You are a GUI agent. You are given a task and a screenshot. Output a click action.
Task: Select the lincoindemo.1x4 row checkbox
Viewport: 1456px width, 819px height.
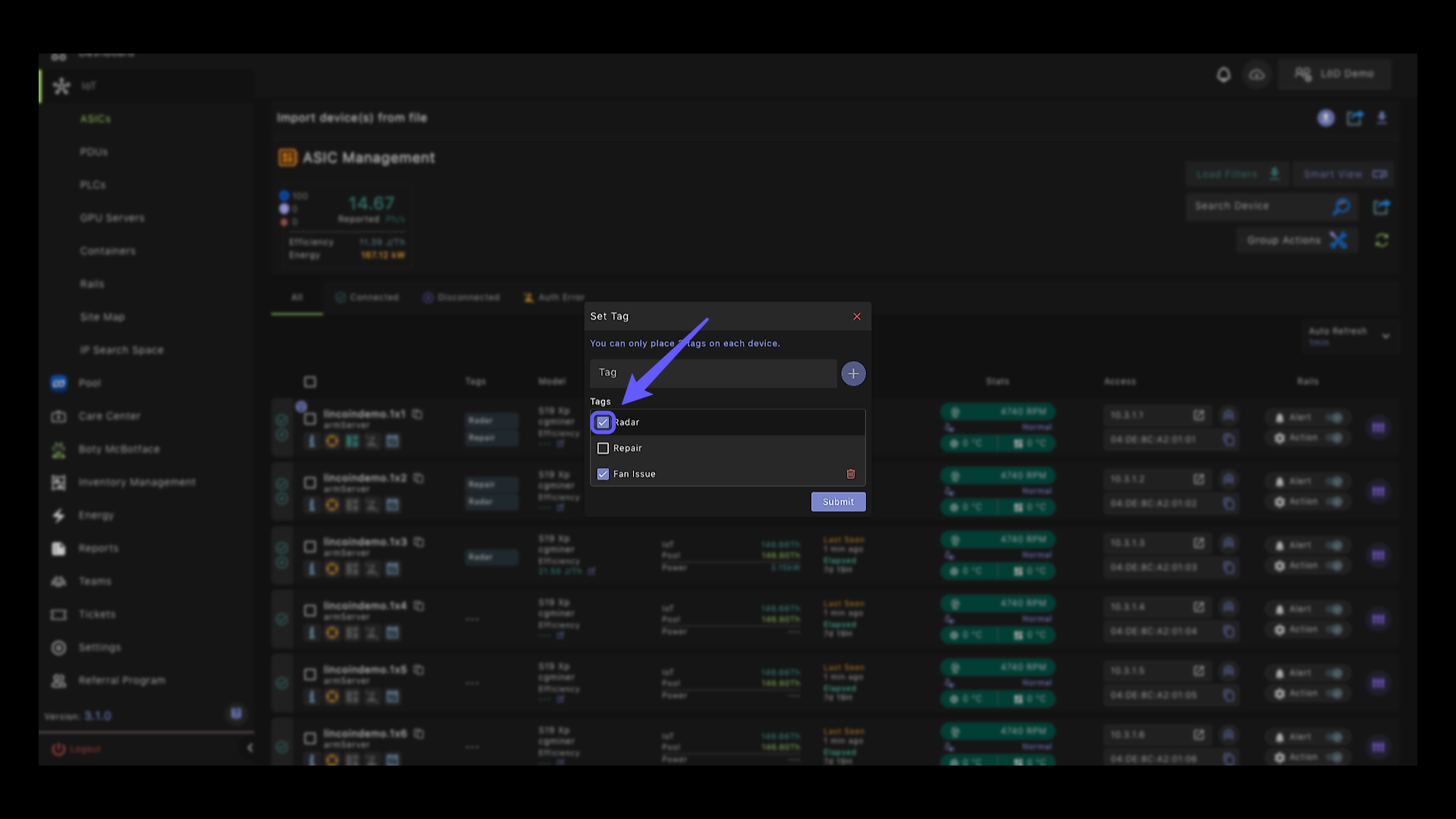pos(309,610)
